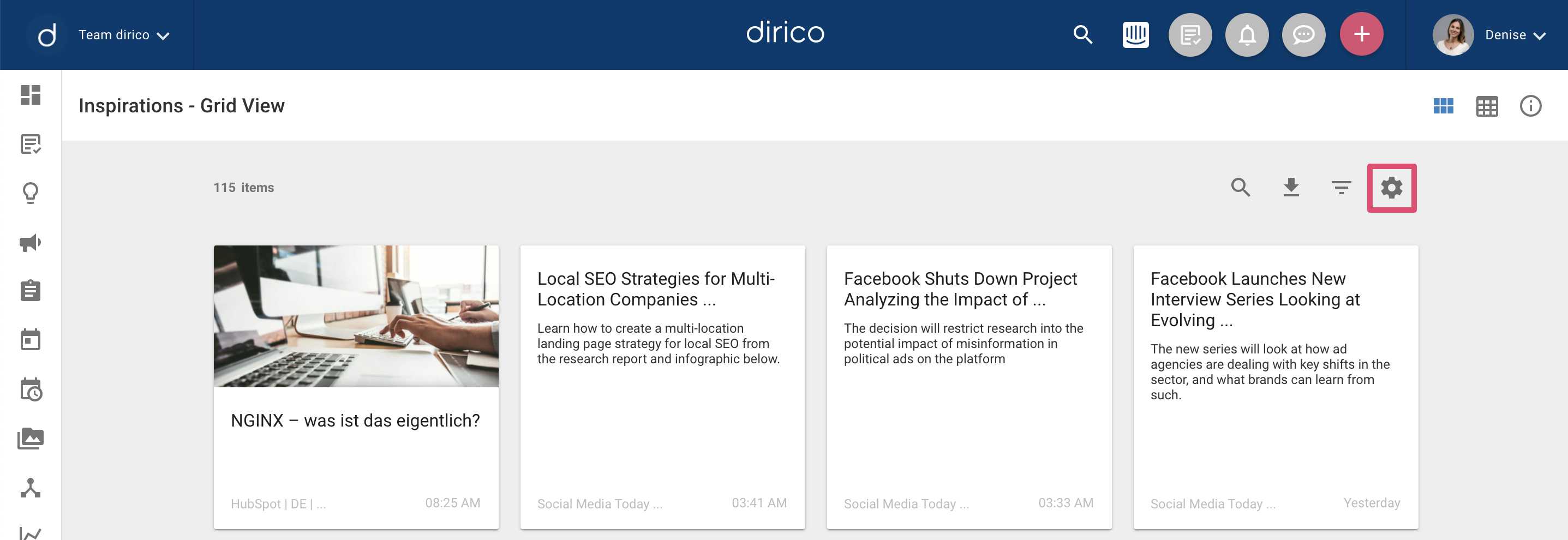The height and width of the screenshot is (540, 1568).
Task: Click the red plus create button
Action: click(x=1361, y=34)
